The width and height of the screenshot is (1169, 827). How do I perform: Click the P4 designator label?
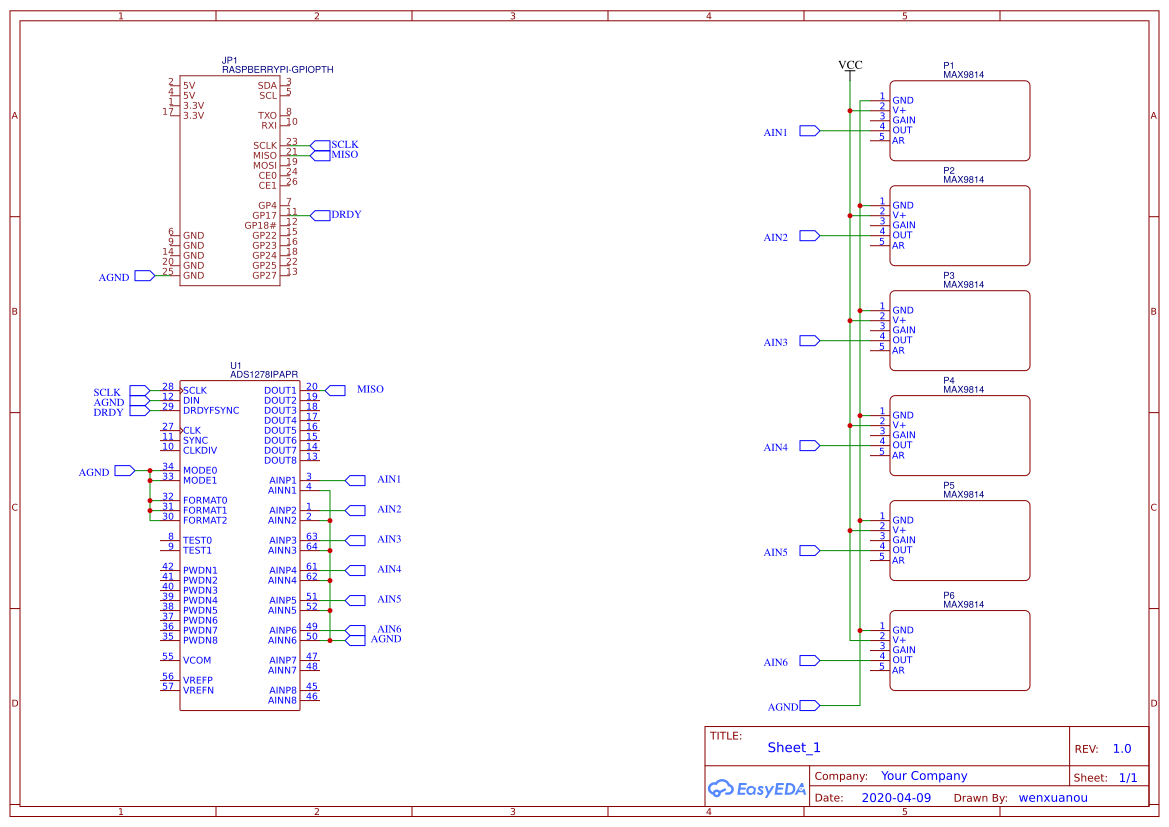point(948,380)
